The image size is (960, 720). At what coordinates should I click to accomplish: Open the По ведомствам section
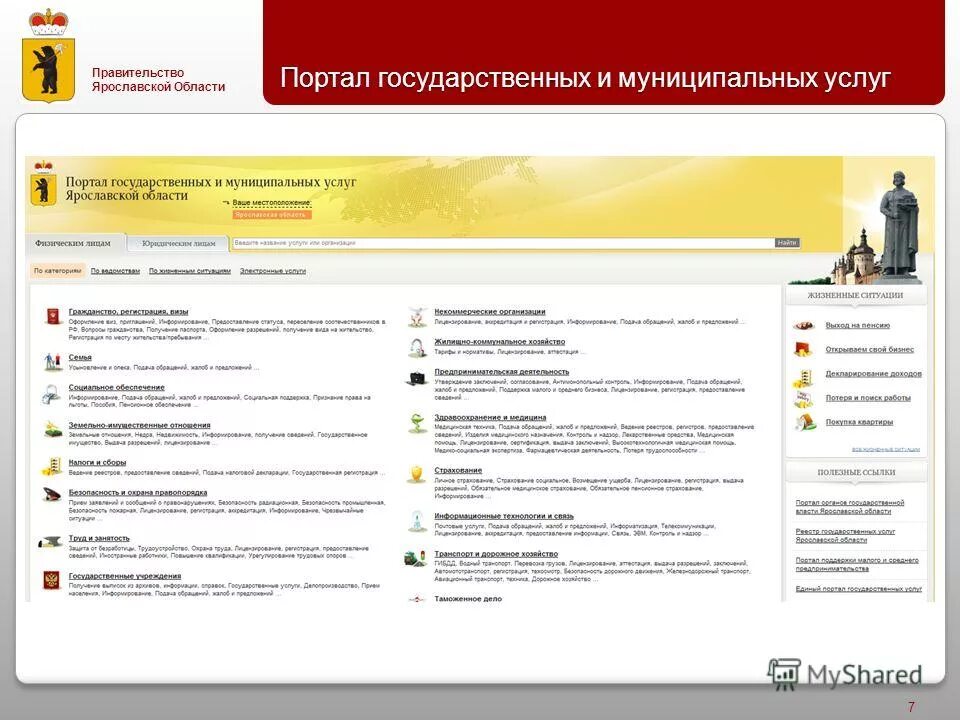pos(116,271)
